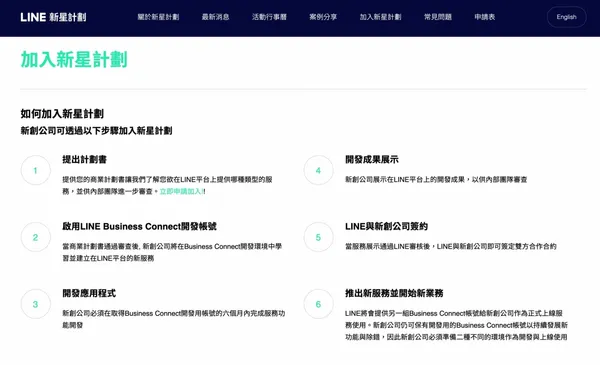Click step 5 circle icon
Viewport: 600px width, 365px height.
[318, 237]
